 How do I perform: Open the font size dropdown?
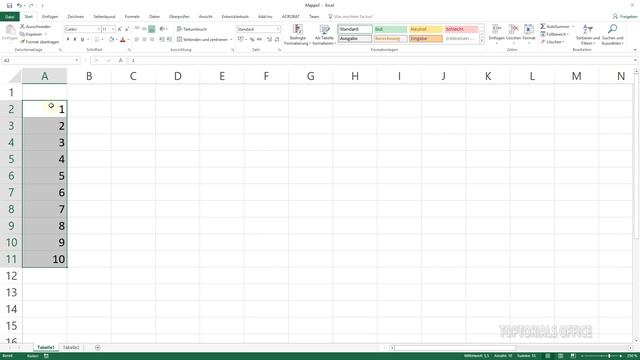coord(113,29)
